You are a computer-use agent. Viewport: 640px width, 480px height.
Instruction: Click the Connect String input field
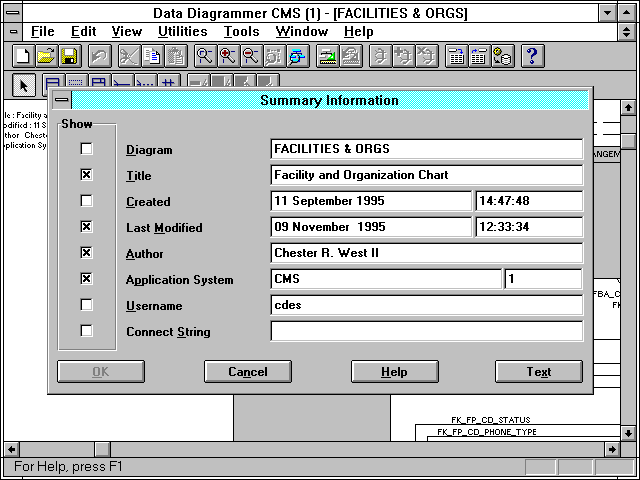(426, 332)
